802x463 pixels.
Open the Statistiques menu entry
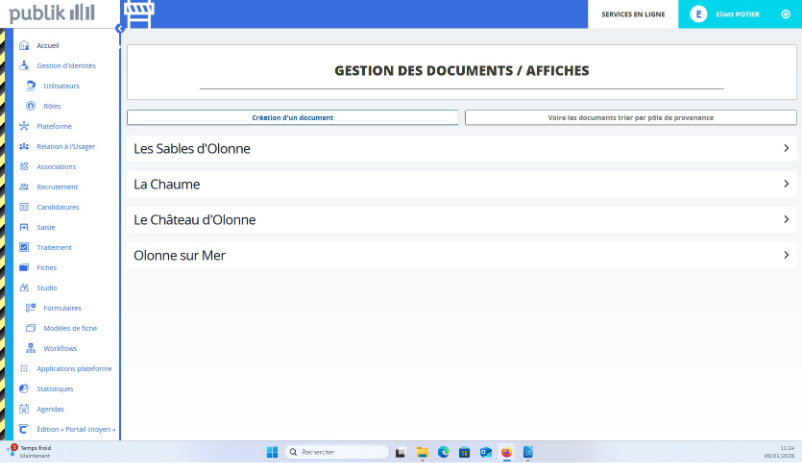[55, 389]
